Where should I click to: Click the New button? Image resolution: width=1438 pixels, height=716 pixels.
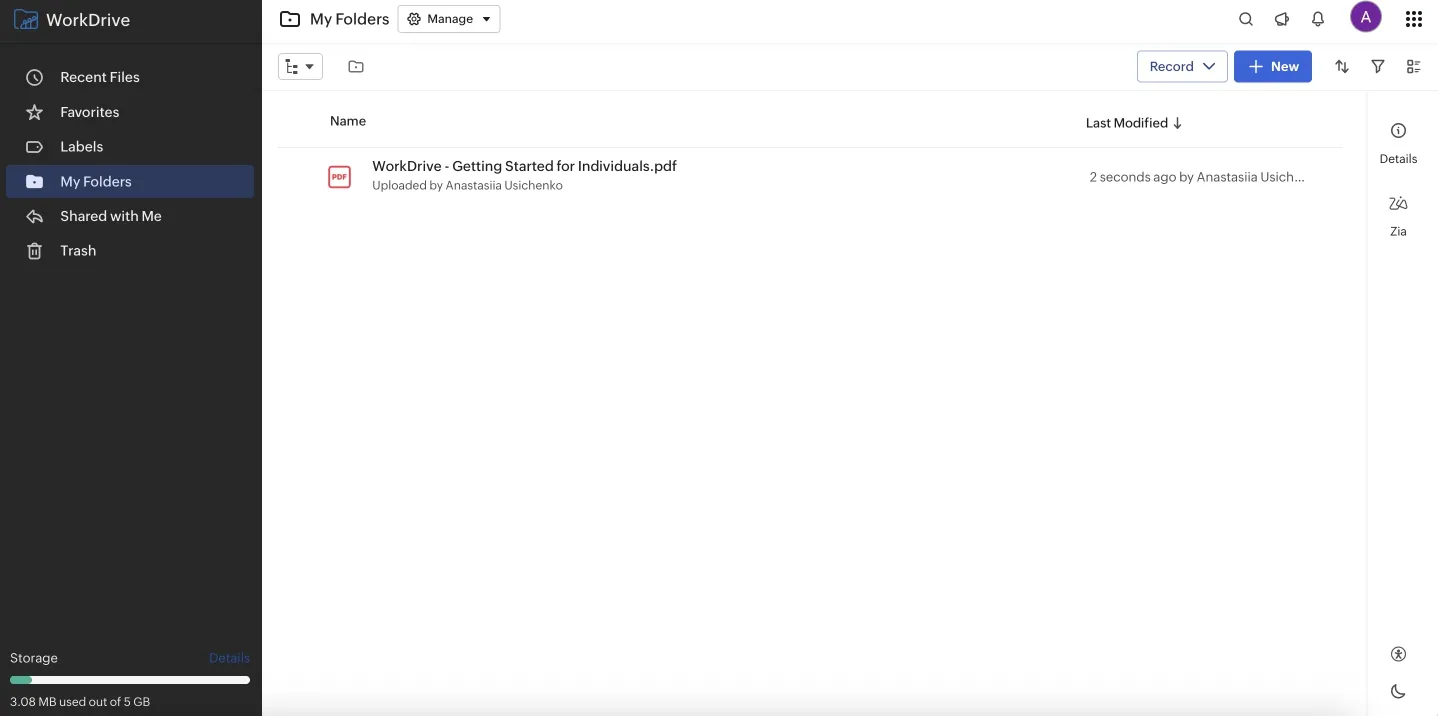1272,66
